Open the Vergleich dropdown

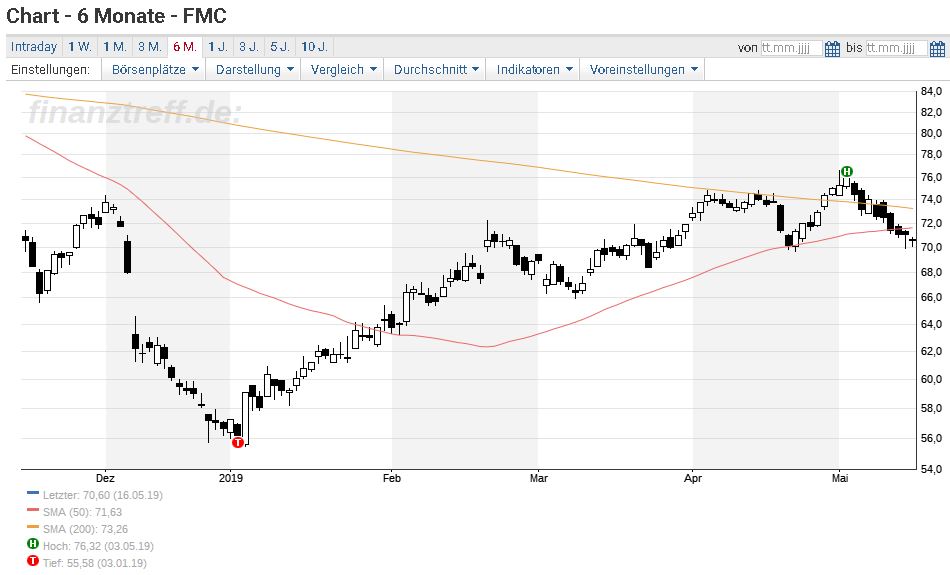click(343, 70)
